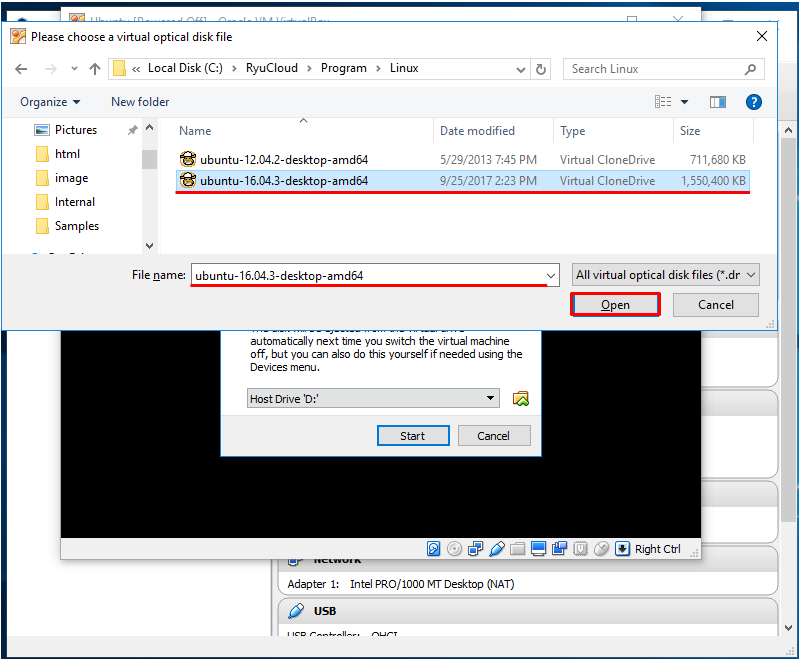The height and width of the screenshot is (659, 799).
Task: Click the search magnifier icon
Action: click(750, 69)
